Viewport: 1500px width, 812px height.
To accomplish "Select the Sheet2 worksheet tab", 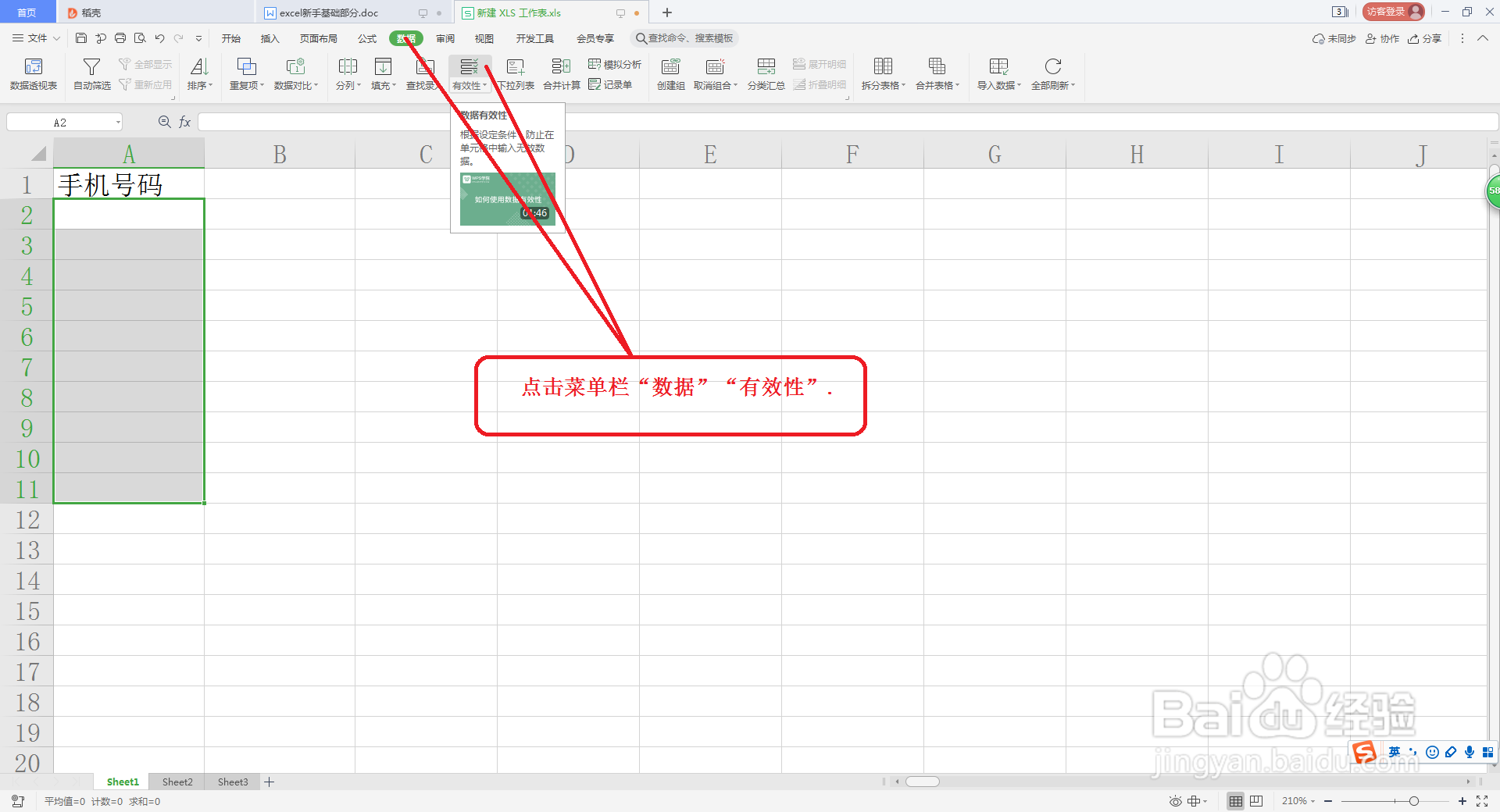I will 177,782.
